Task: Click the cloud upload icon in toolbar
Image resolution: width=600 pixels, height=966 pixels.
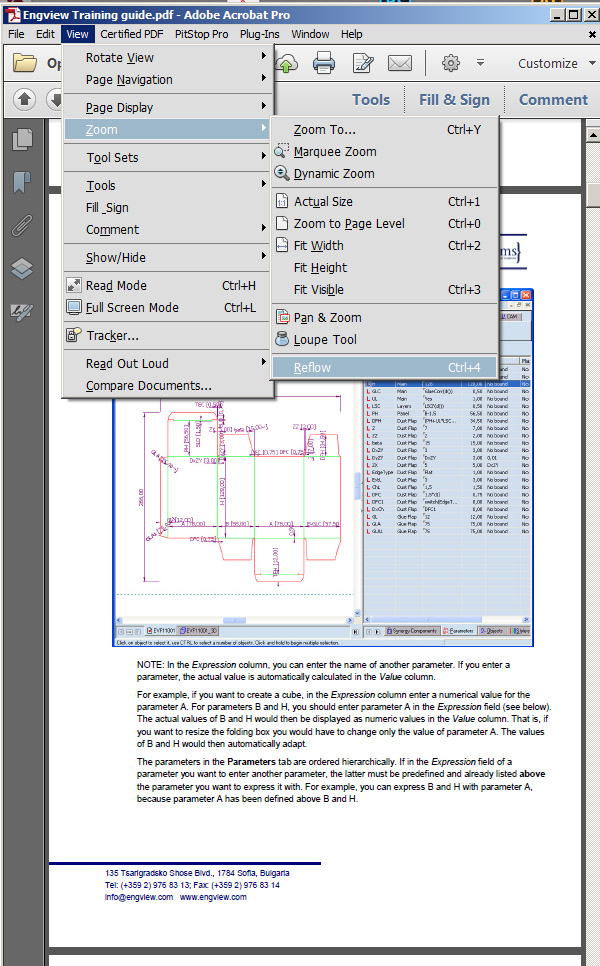Action: [x=286, y=63]
